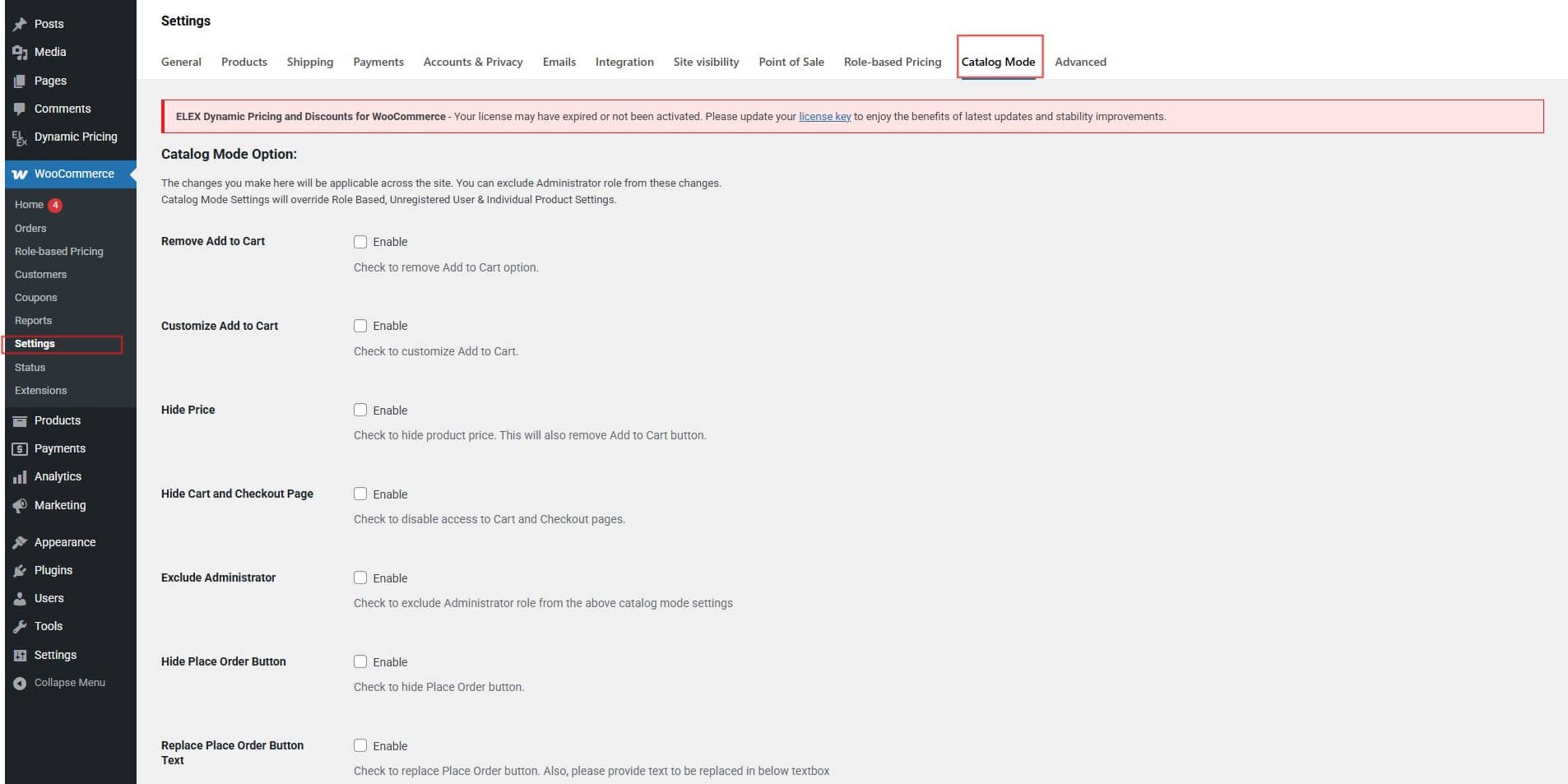Click the 'Hide Place Order Button' row label
The height and width of the screenshot is (784, 1568).
[224, 661]
